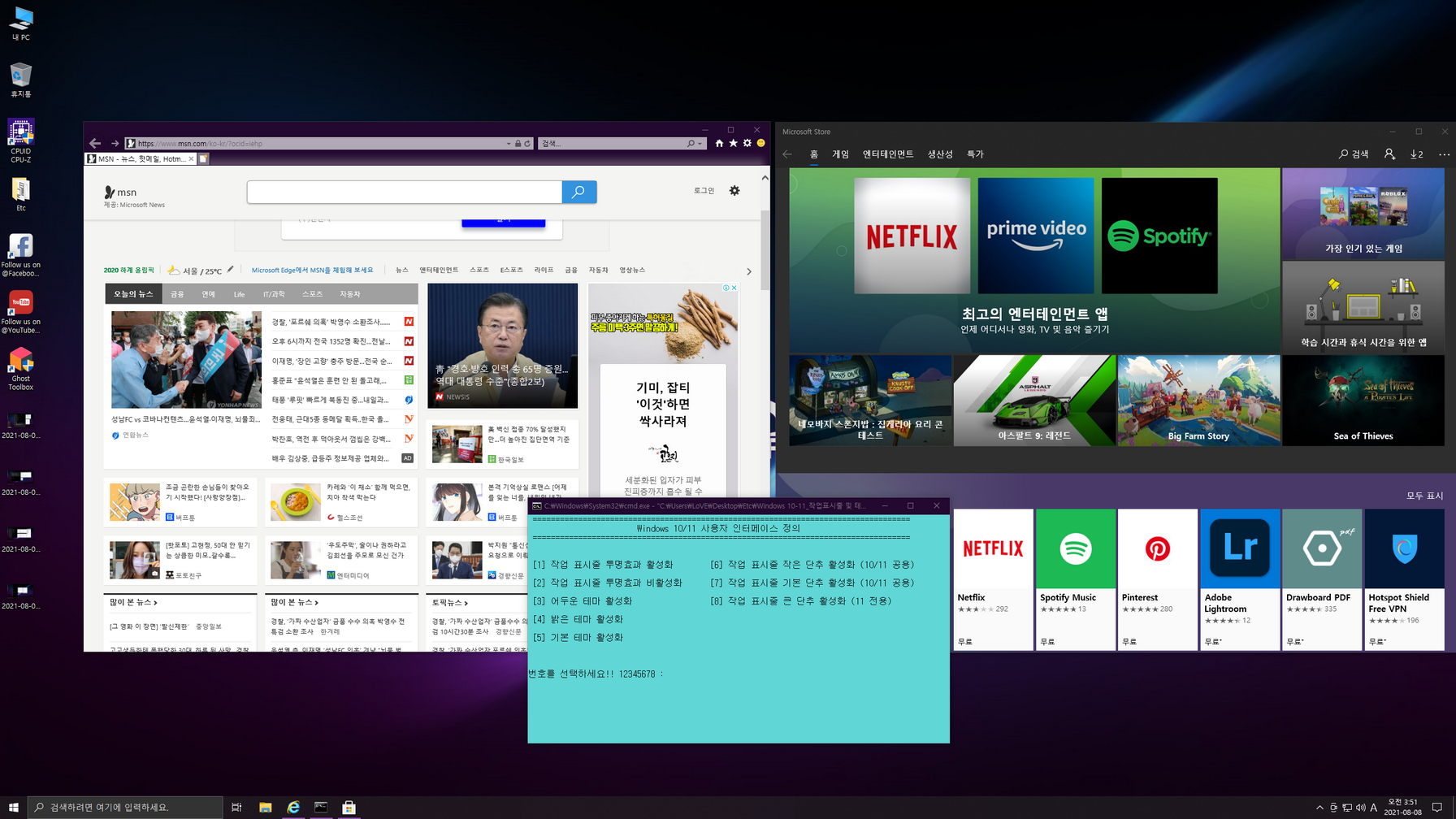
Task: Click the browser back arrow button
Action: 95,143
